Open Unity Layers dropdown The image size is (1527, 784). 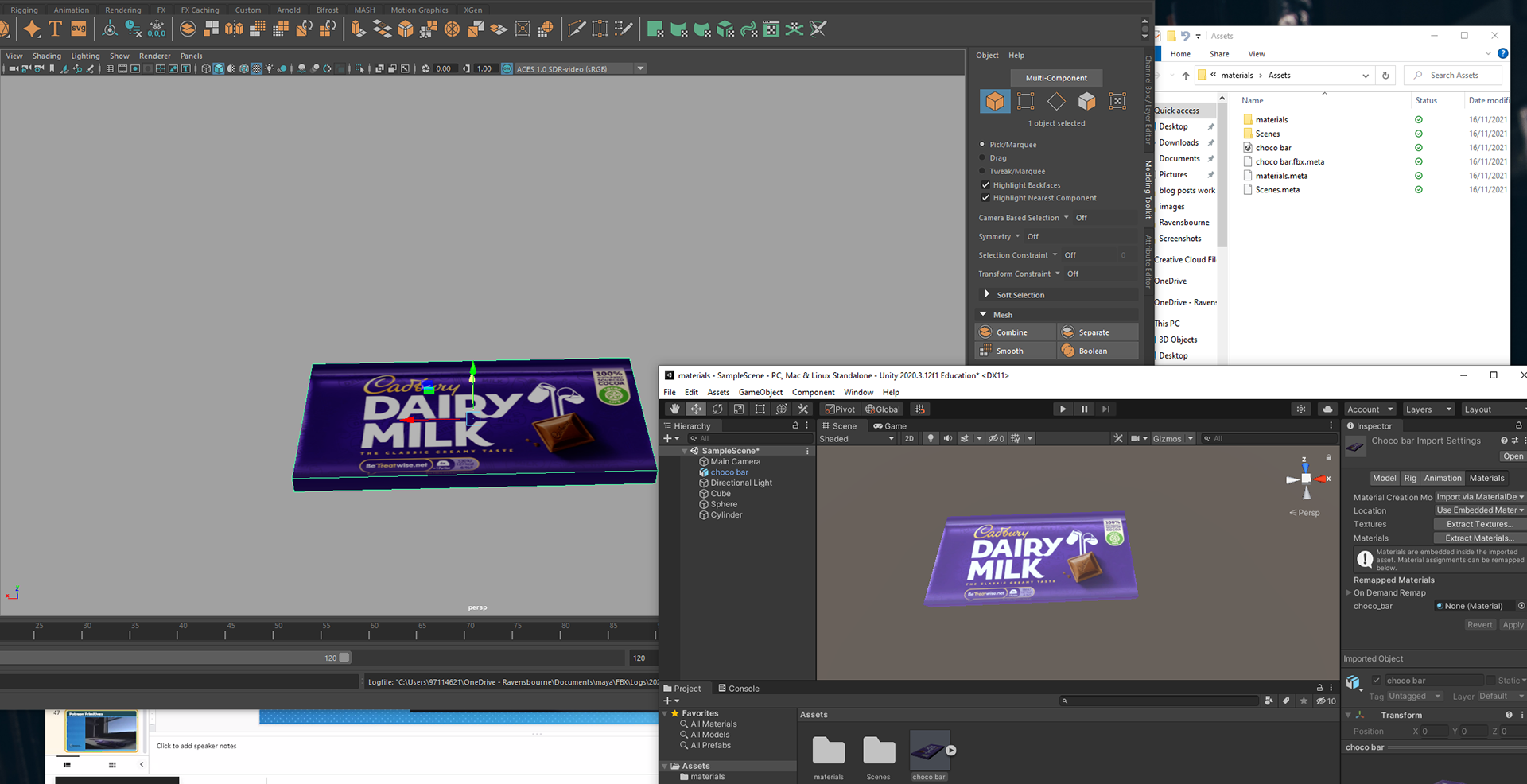[1428, 409]
